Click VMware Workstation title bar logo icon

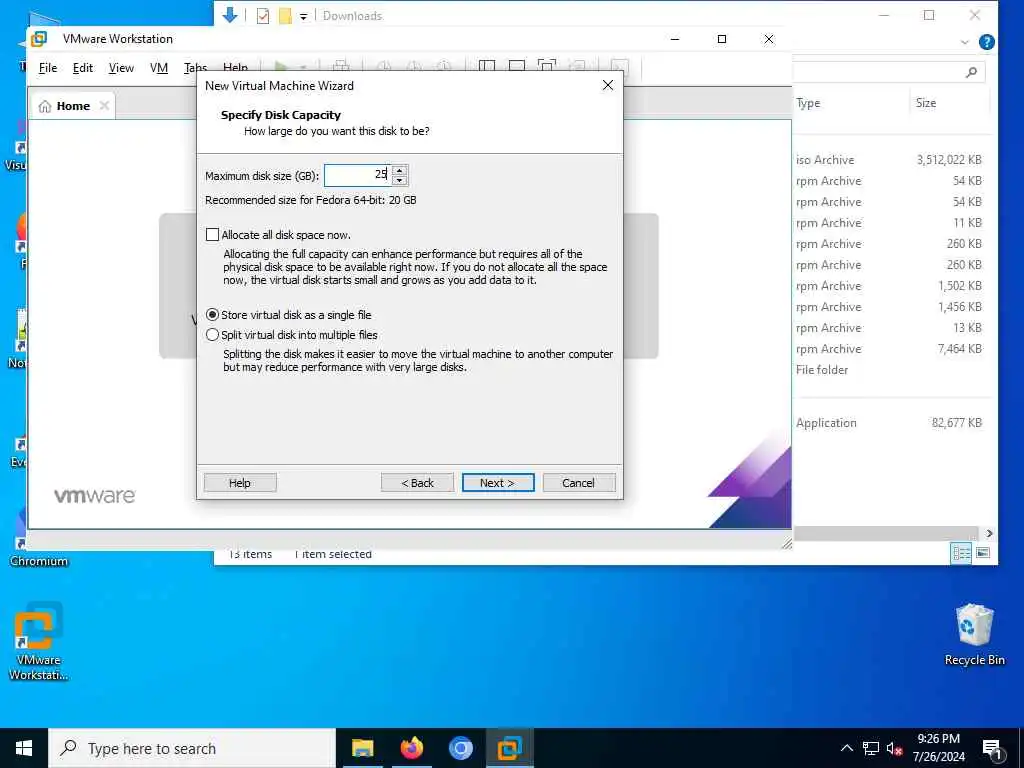click(39, 39)
